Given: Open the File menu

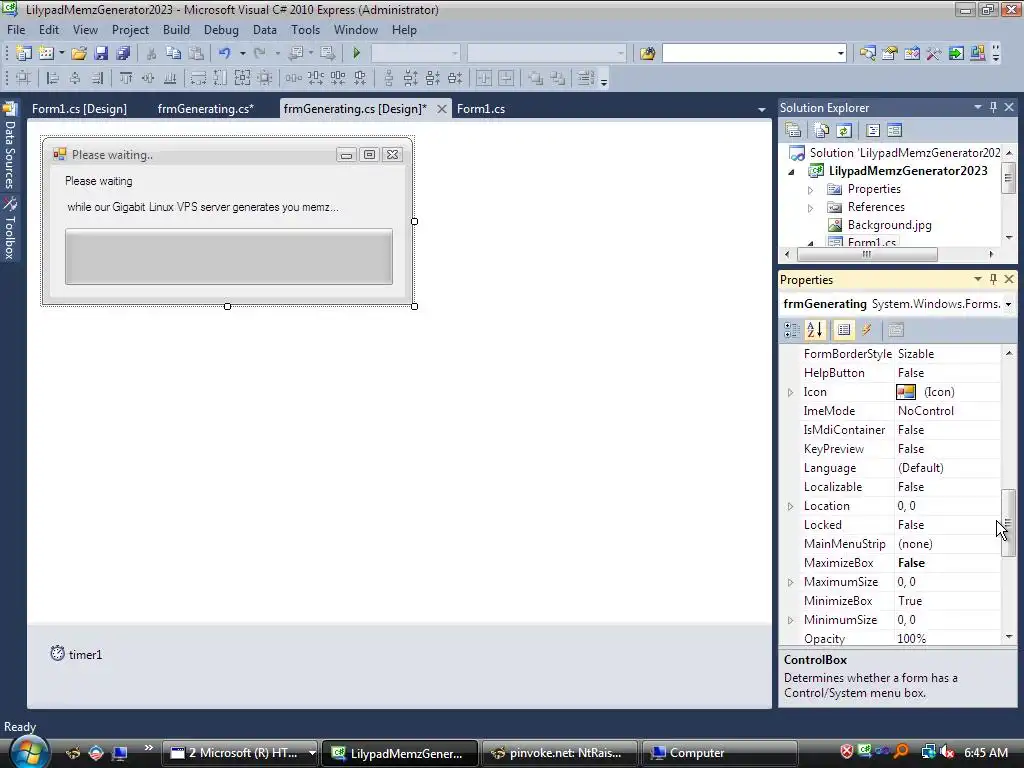Looking at the screenshot, I should (x=16, y=30).
